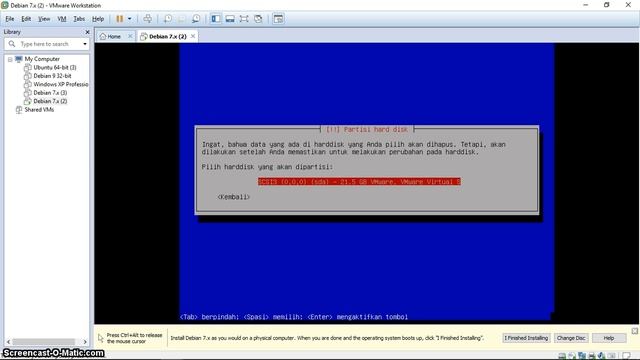The width and height of the screenshot is (640, 360).
Task: Close the install assistant bar
Action: tap(635, 331)
